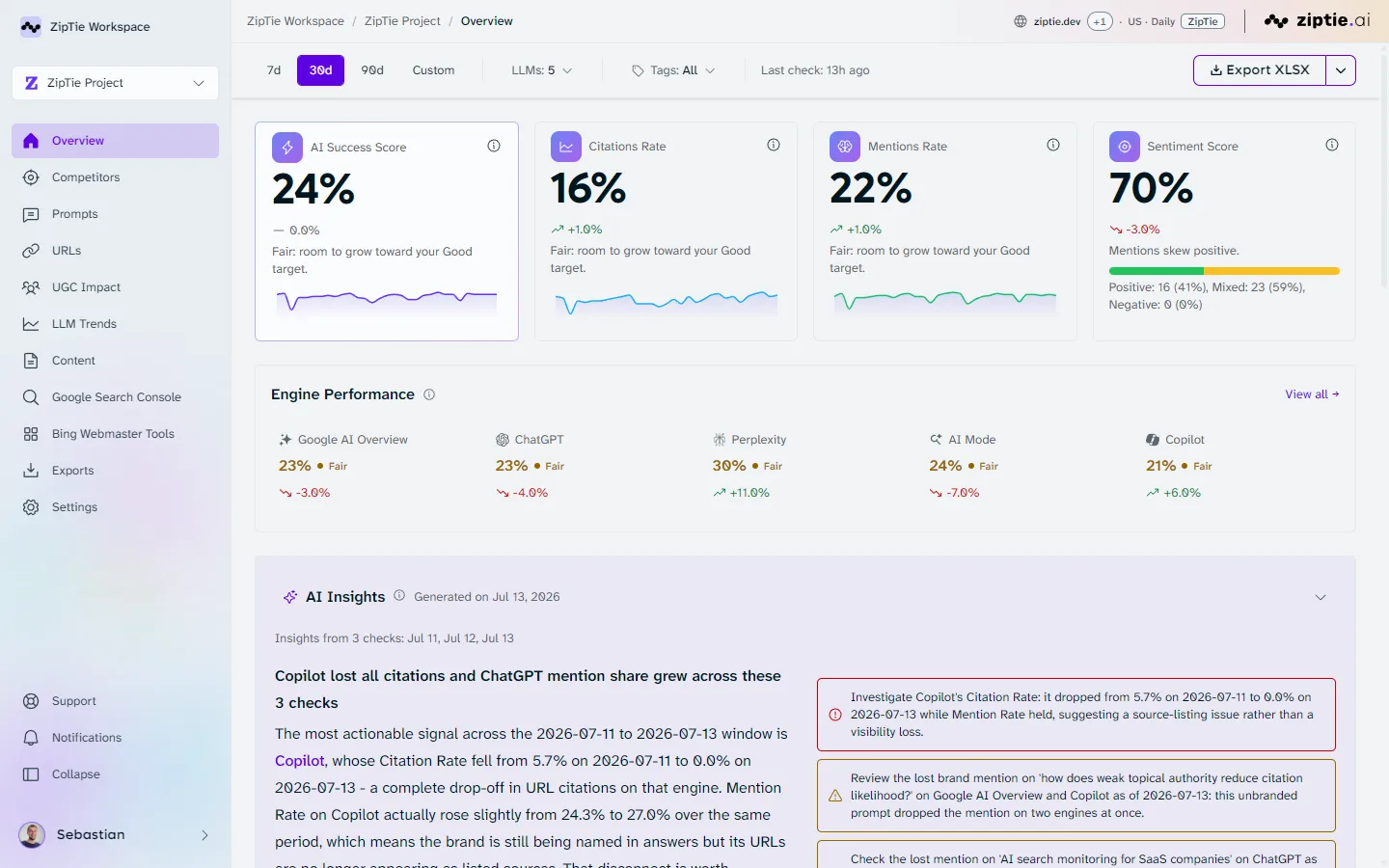Click the ziptie.ai logo
The image size is (1389, 868).
[1318, 20]
